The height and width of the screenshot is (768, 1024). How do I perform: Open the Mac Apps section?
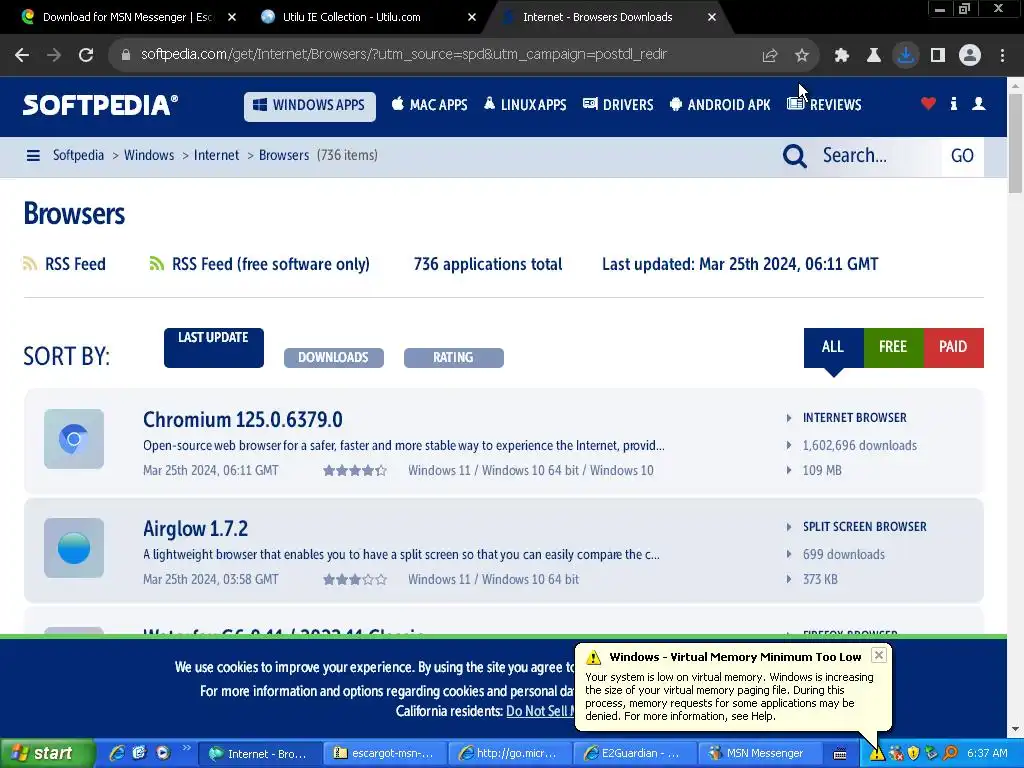pyautogui.click(x=429, y=104)
